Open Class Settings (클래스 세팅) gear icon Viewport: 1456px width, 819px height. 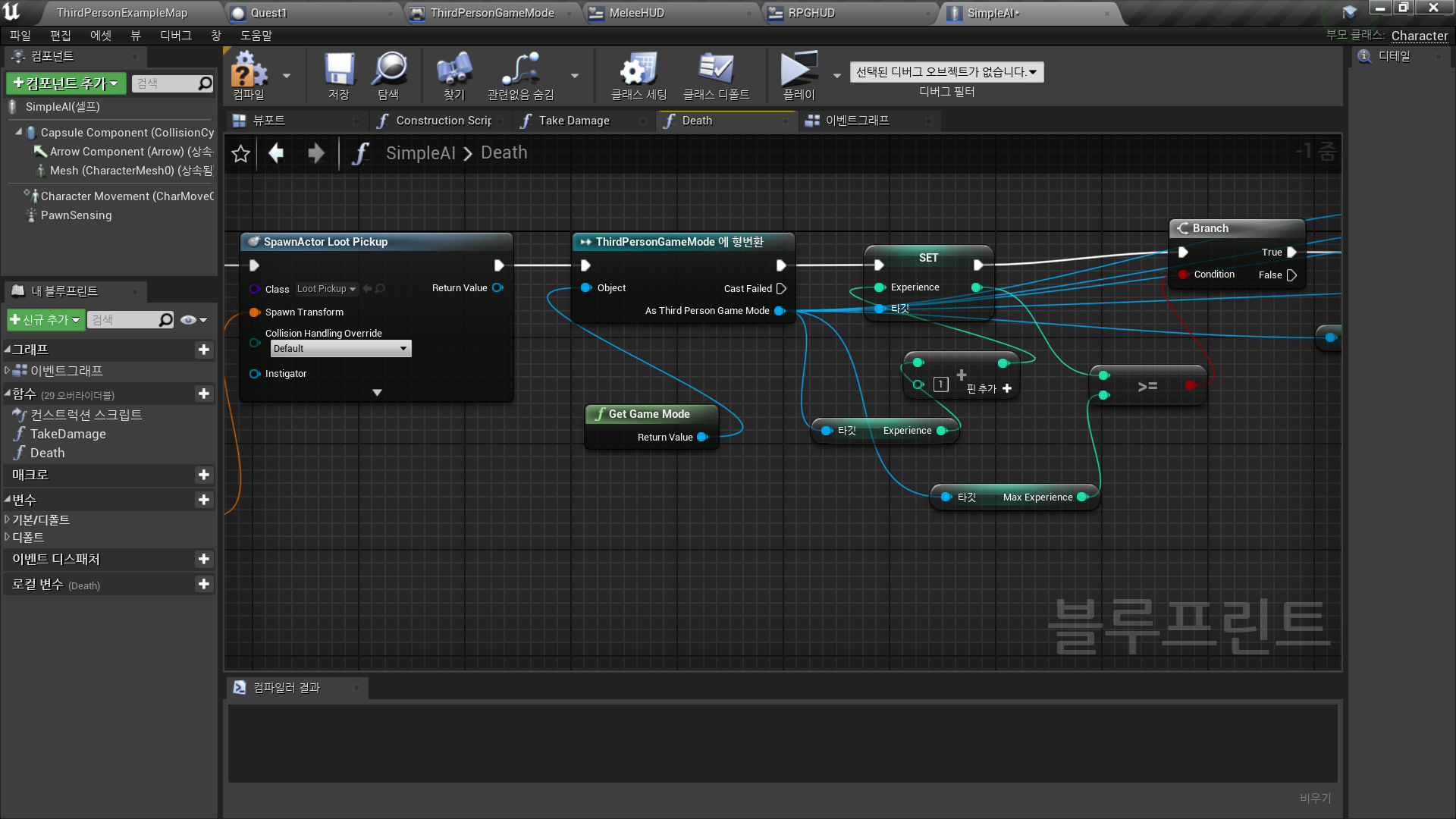pyautogui.click(x=638, y=70)
